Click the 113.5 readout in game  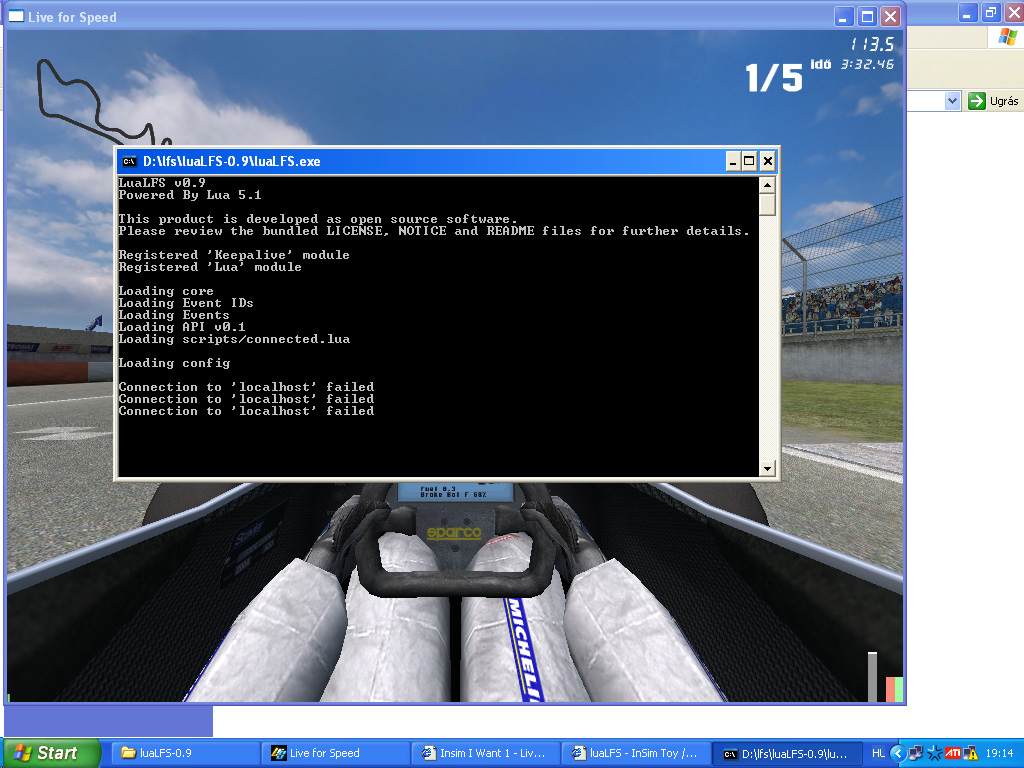[872, 44]
